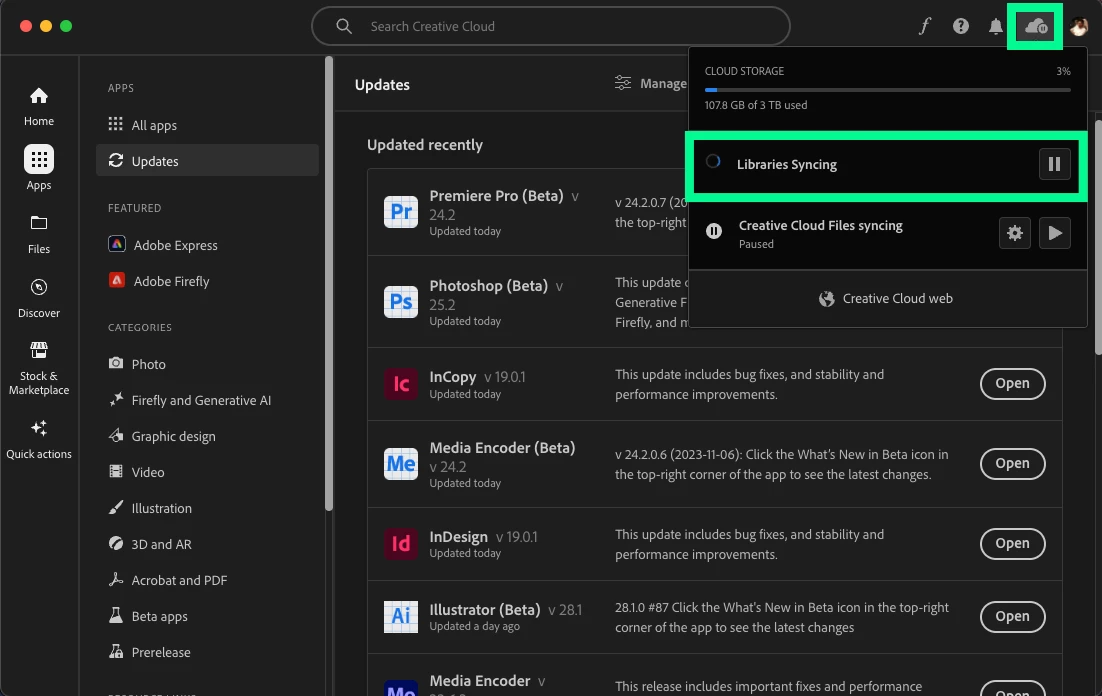Open the account profile avatar
This screenshot has height=696, width=1102.
(x=1079, y=27)
